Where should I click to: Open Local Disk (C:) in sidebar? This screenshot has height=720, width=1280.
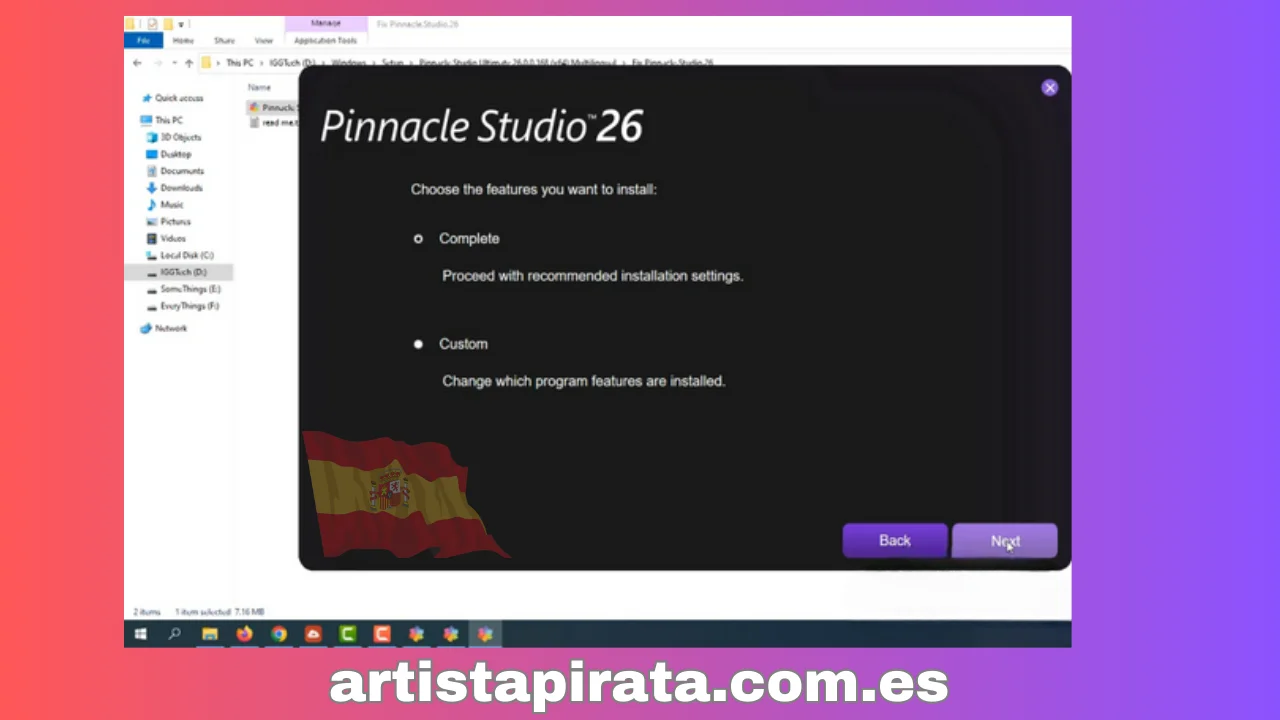click(x=186, y=255)
